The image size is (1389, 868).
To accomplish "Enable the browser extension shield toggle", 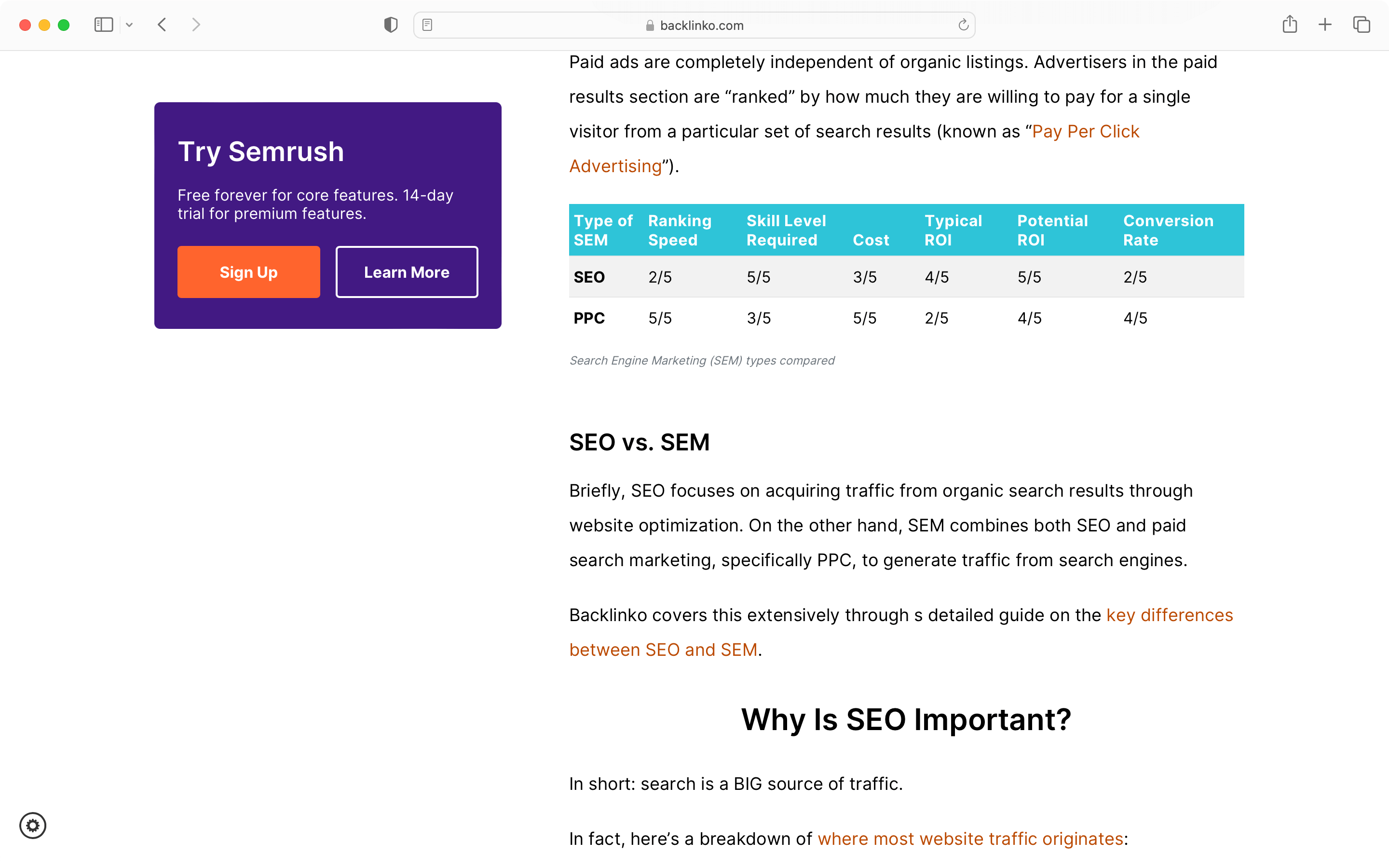I will [390, 24].
